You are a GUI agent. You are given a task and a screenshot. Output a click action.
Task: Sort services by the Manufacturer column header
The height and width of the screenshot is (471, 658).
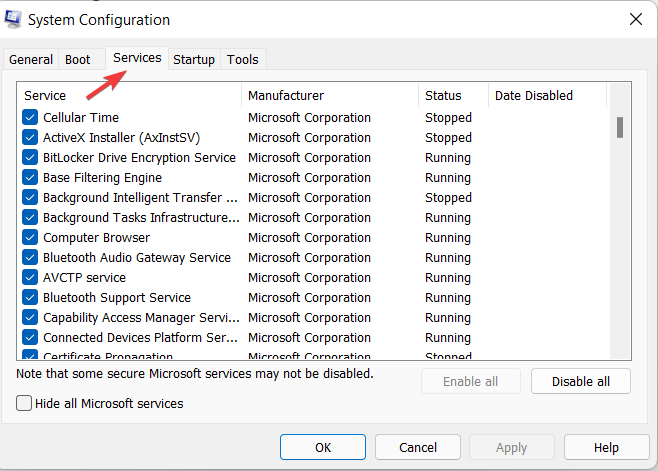(x=330, y=96)
